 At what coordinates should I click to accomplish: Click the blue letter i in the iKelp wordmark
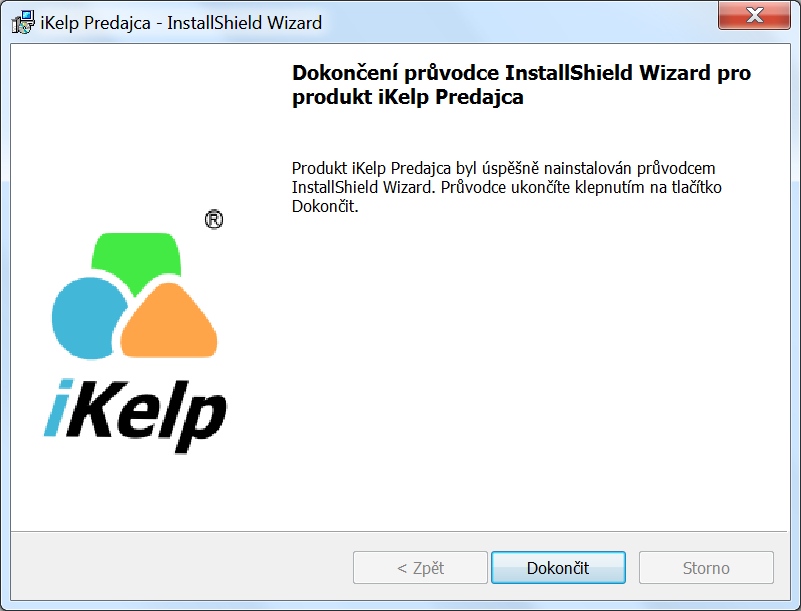click(x=58, y=408)
